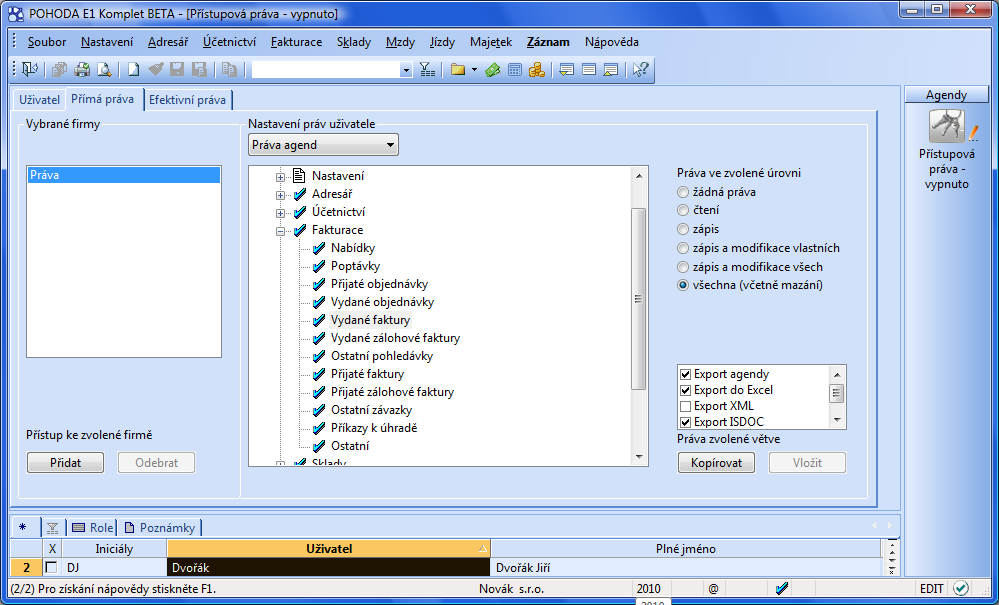Open the calculator icon in toolbar

[x=515, y=69]
